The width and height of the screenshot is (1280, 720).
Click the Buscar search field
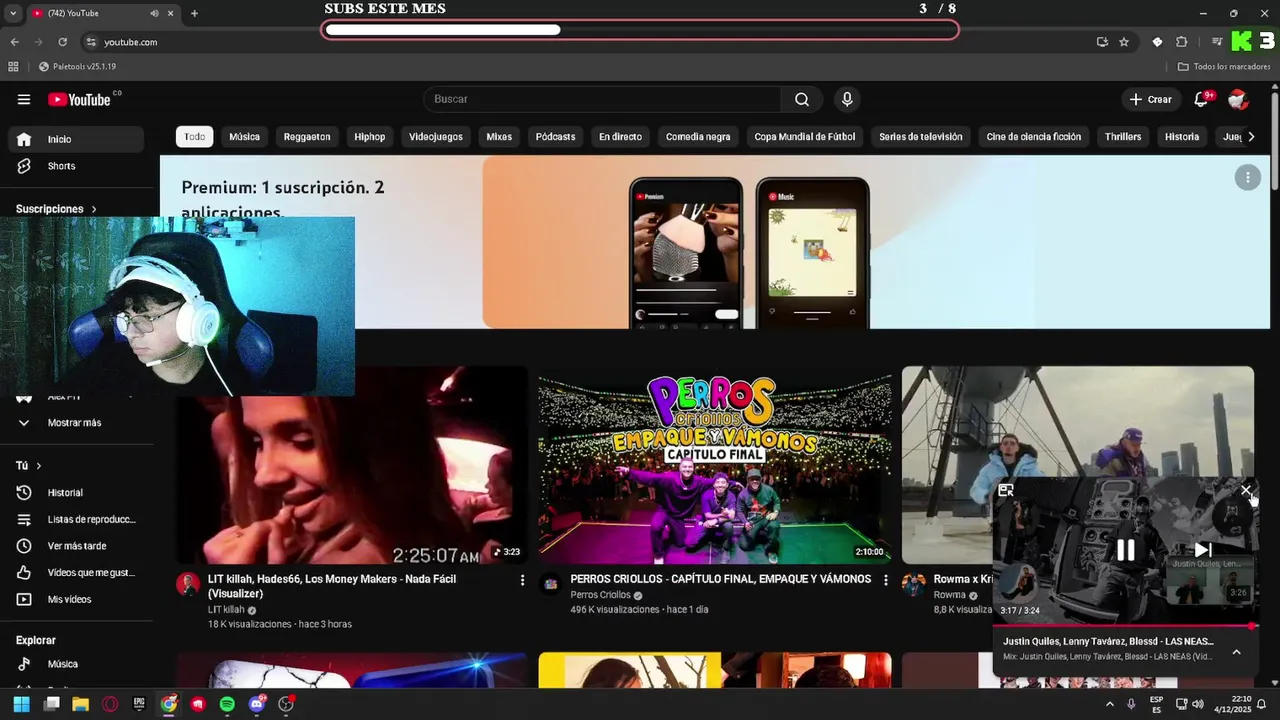(602, 99)
